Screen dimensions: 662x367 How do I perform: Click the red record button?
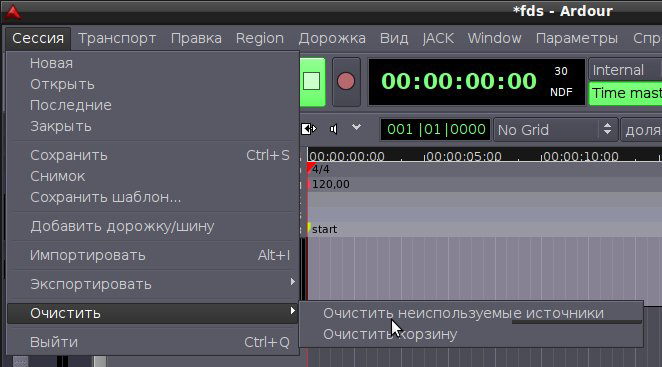tap(346, 82)
